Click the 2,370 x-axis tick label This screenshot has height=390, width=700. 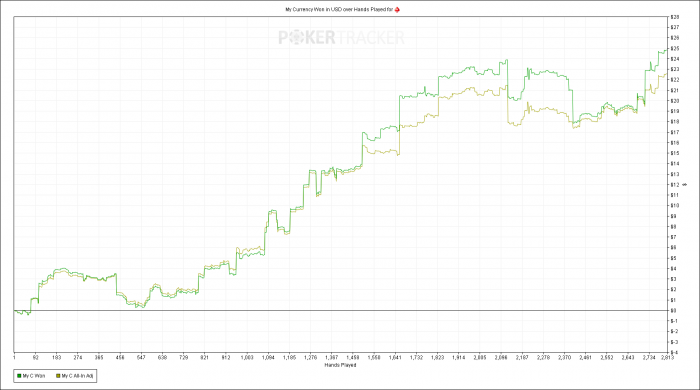pyautogui.click(x=565, y=357)
